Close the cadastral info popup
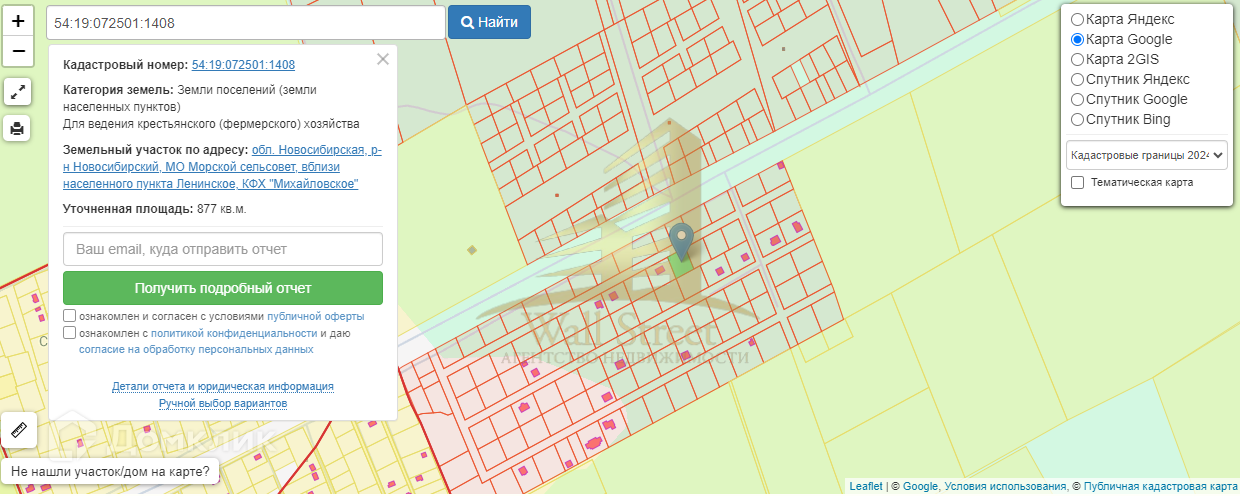This screenshot has width=1240, height=496. [382, 59]
